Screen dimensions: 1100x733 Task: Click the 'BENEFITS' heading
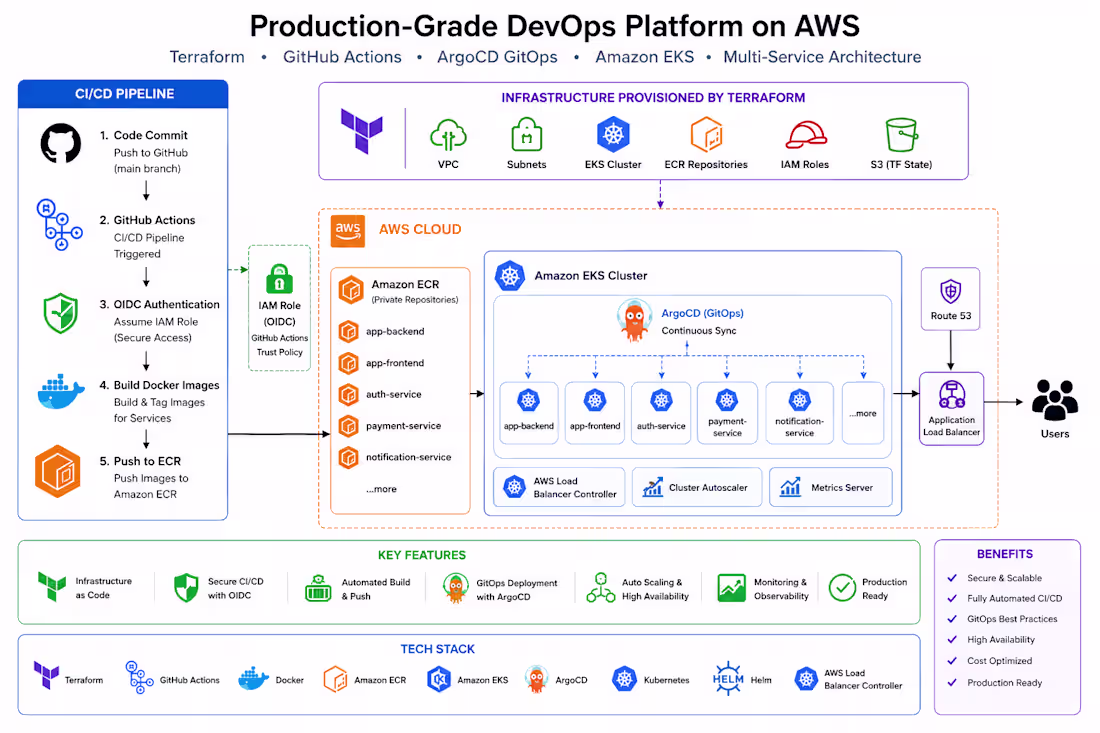[x=1005, y=554]
